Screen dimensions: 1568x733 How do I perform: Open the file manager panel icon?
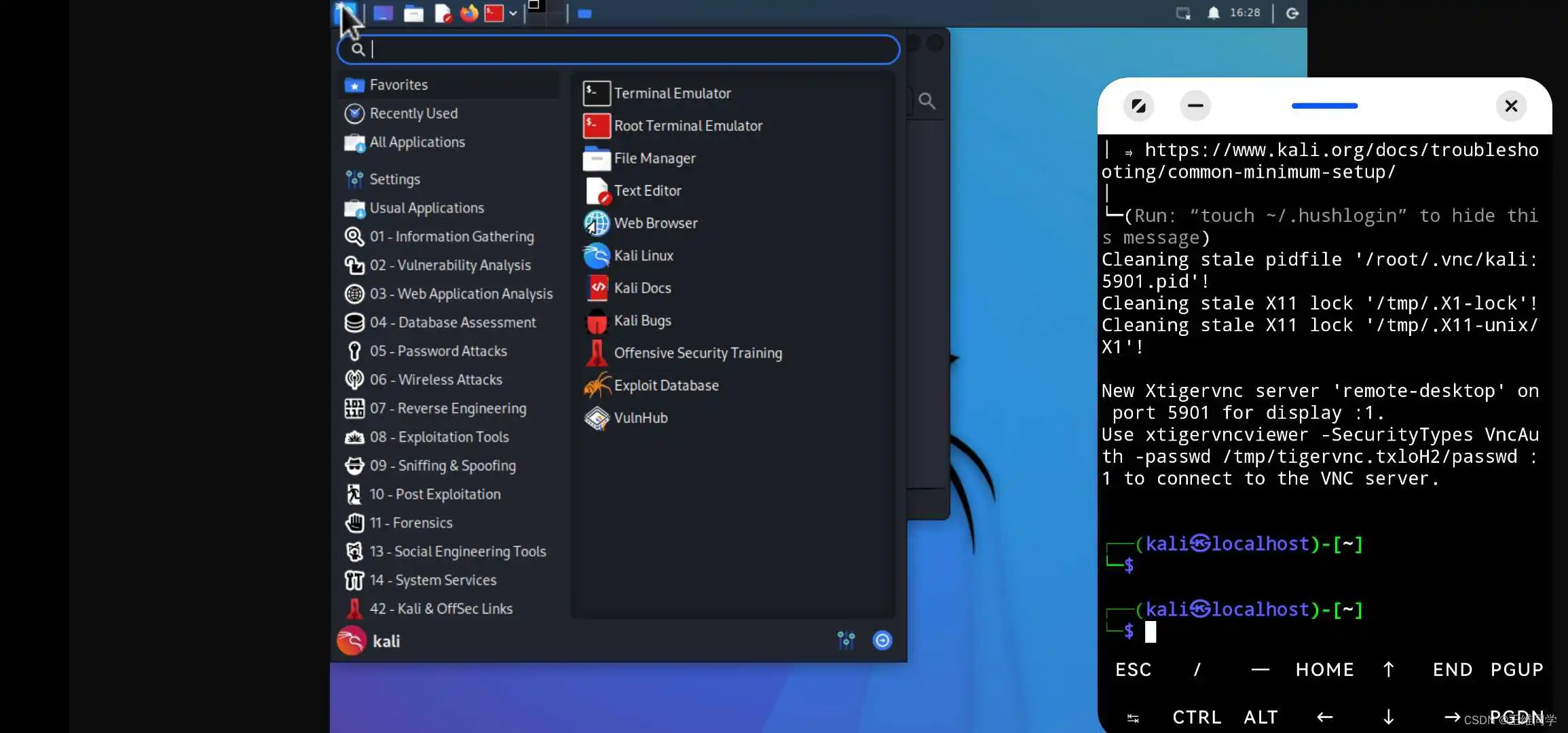[x=413, y=13]
